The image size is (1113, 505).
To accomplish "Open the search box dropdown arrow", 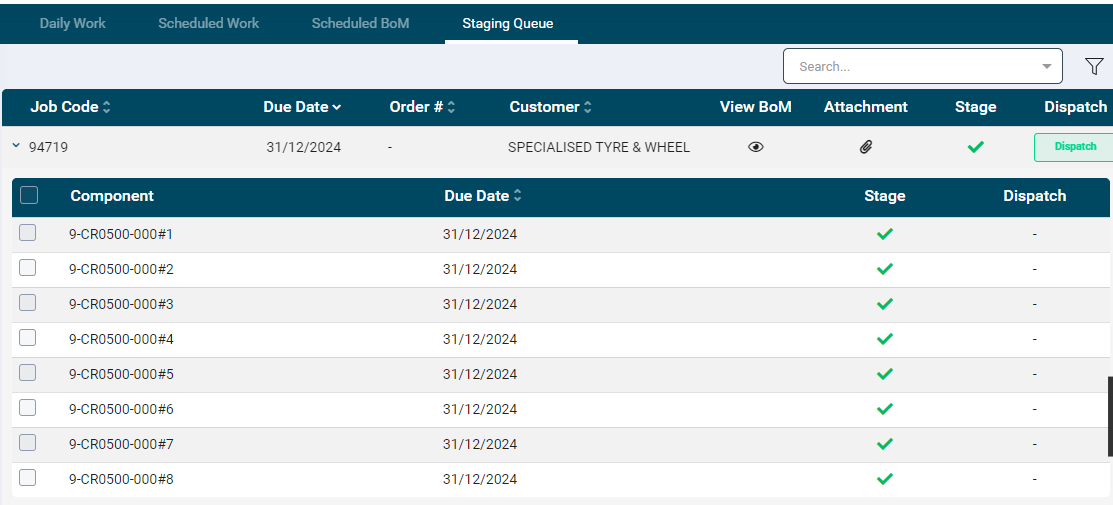I will click(1046, 66).
